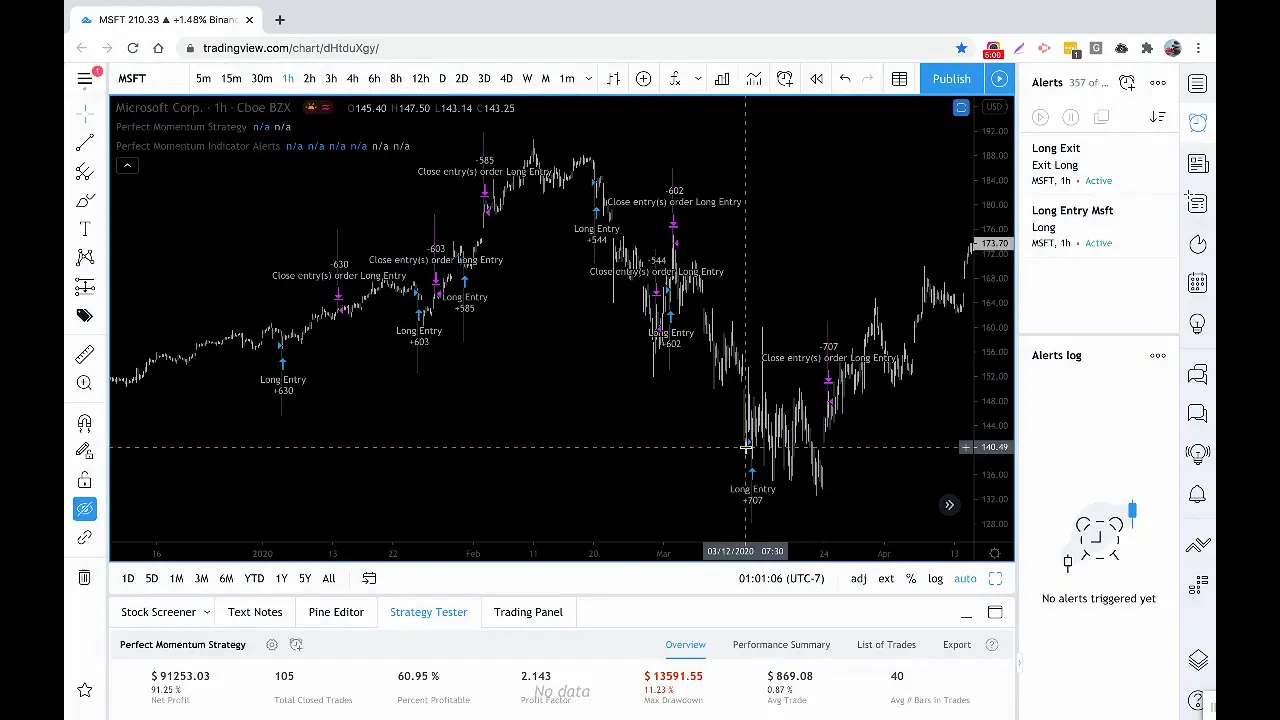This screenshot has width=1280, height=720.
Task: Open the bar replay tool
Action: 817,79
